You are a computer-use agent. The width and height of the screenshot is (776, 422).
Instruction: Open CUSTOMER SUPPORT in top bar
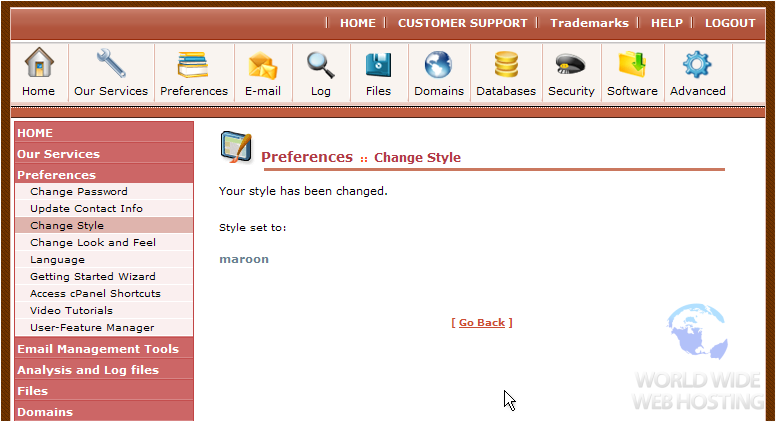(463, 23)
